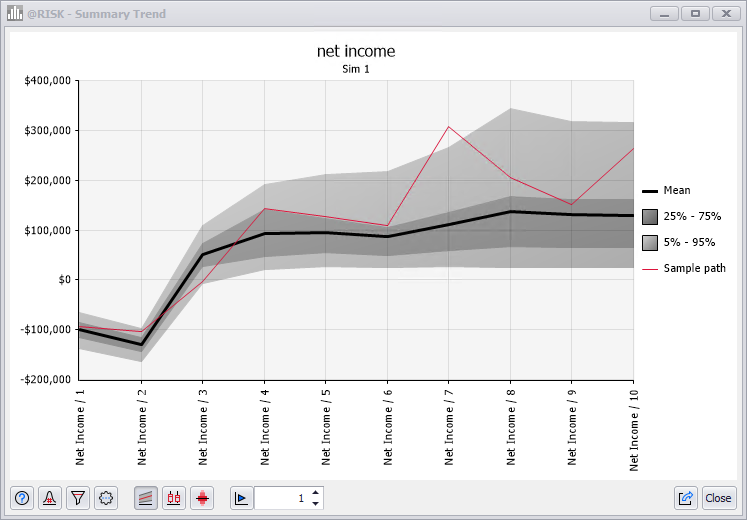This screenshot has width=747, height=520.
Task: Click the export graph icon
Action: click(x=686, y=498)
